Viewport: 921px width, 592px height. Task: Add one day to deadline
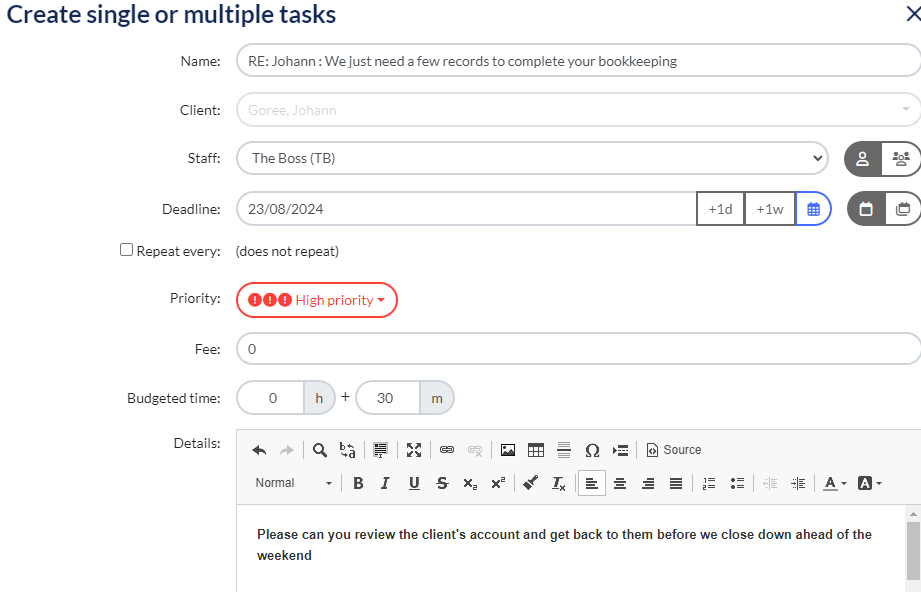coord(720,209)
